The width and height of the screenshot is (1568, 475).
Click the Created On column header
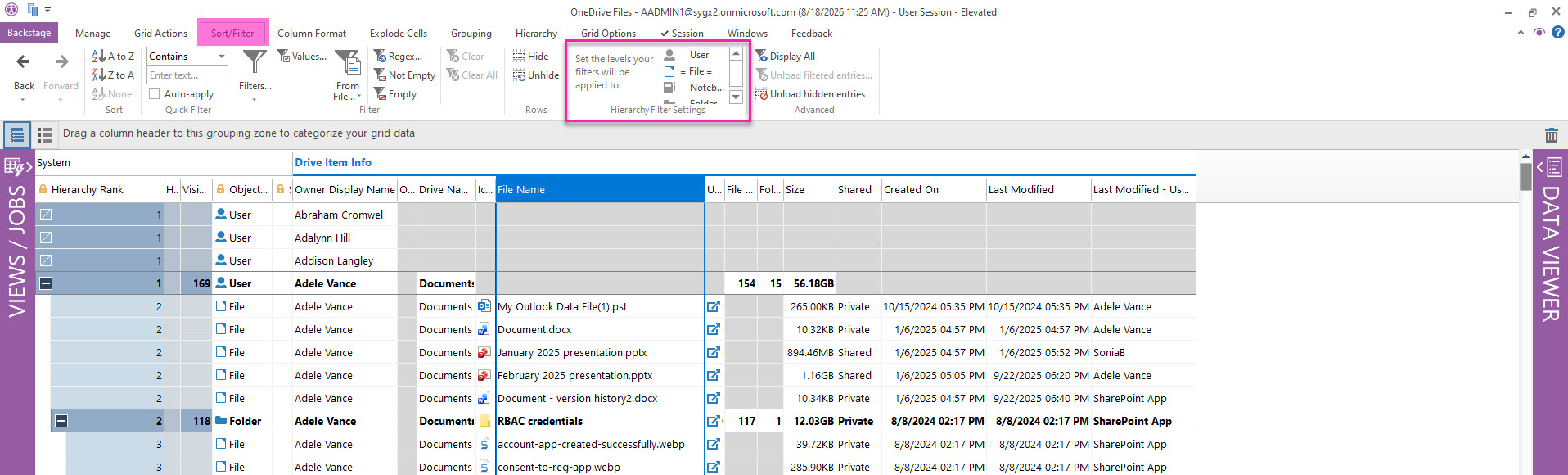point(934,189)
